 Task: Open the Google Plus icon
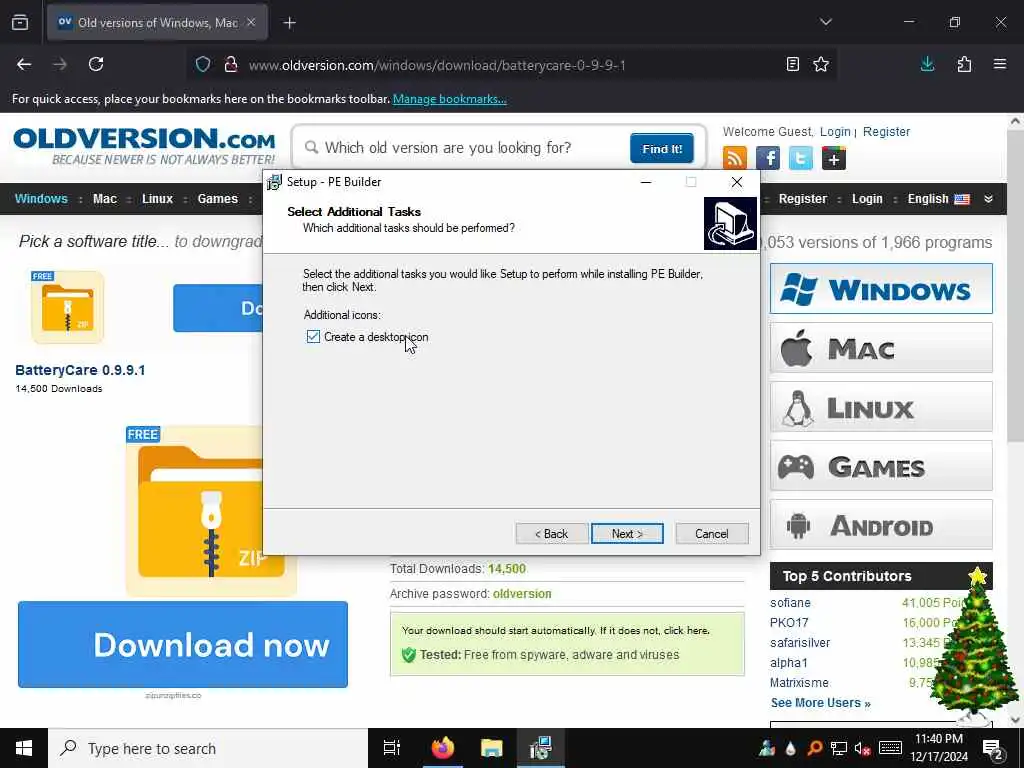pos(833,158)
